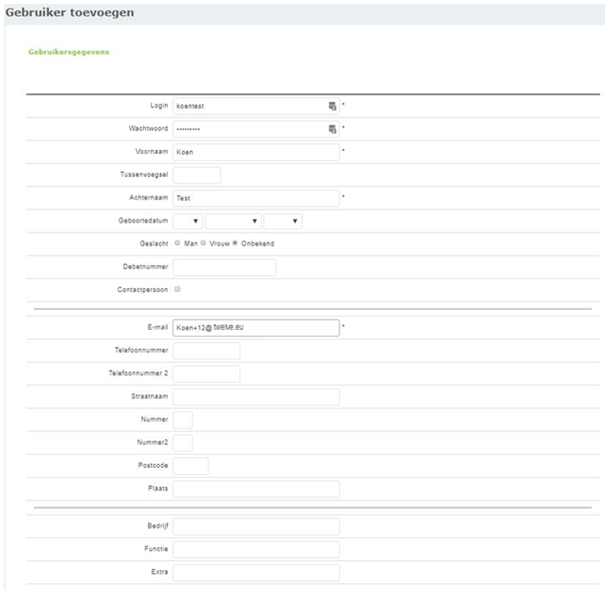Focus the Extra input field
Screen dimensions: 609x594
(256, 572)
